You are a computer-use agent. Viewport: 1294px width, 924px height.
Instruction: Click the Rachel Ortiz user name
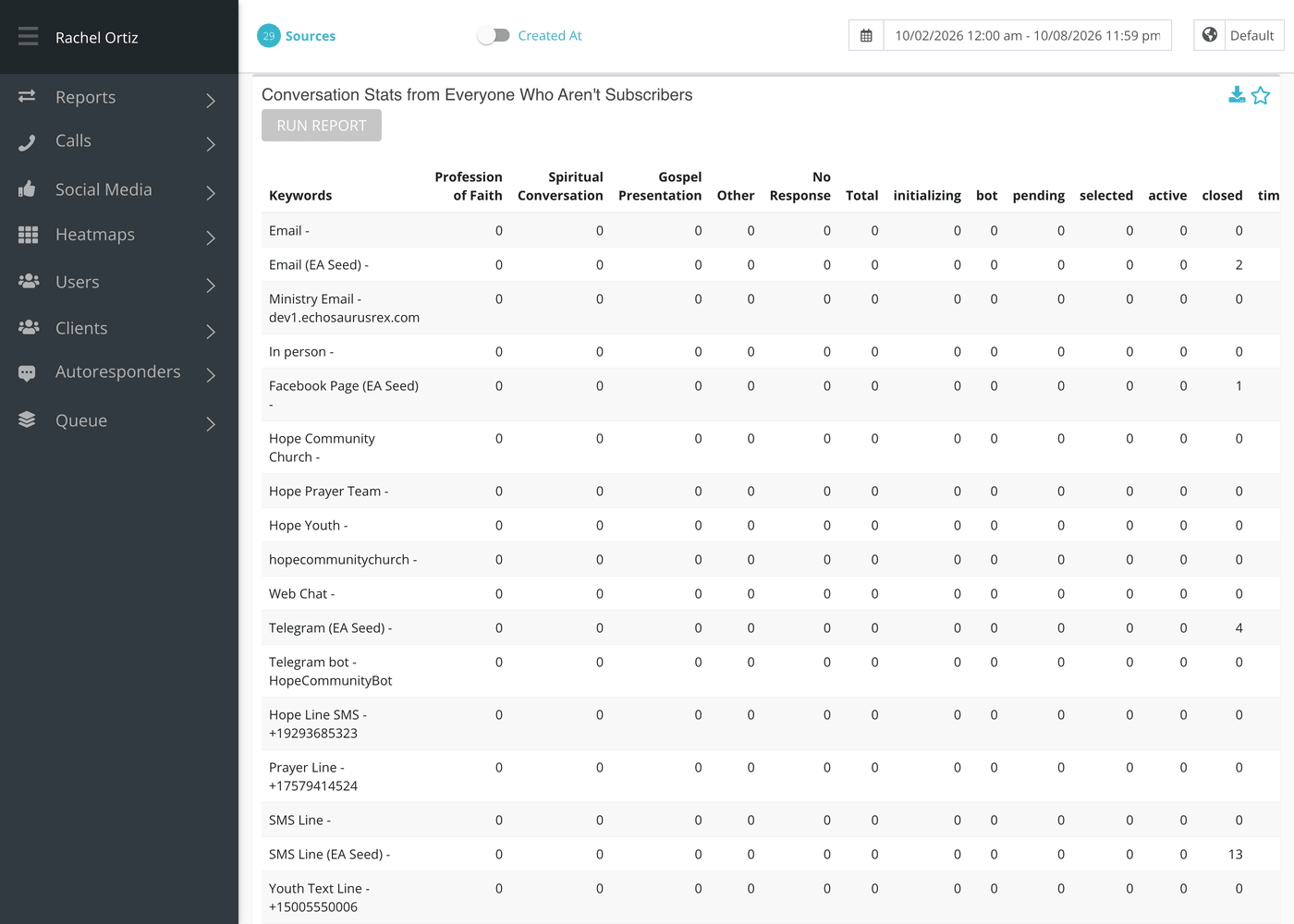(x=97, y=38)
